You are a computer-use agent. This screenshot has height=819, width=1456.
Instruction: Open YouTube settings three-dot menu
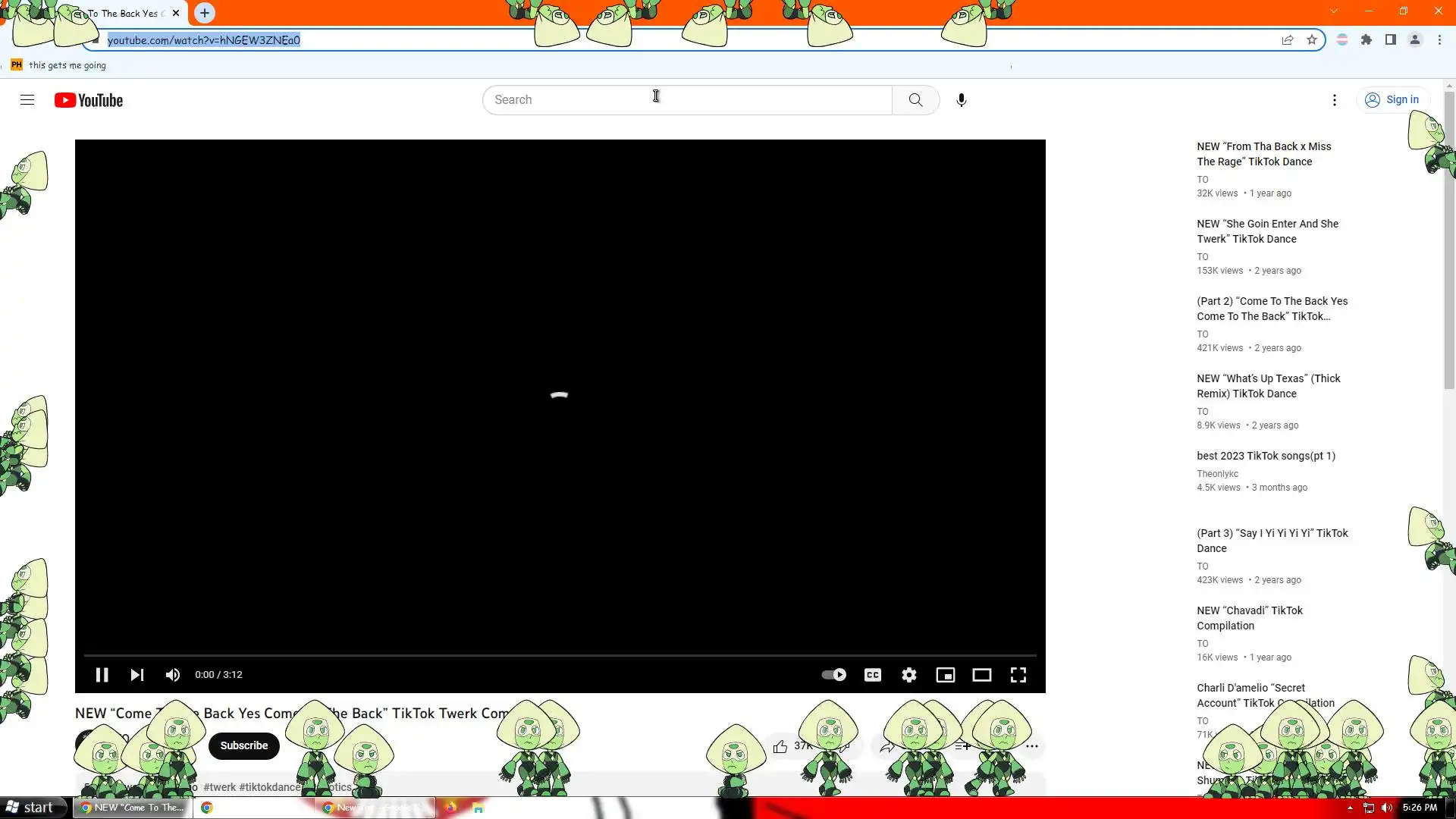1334,100
